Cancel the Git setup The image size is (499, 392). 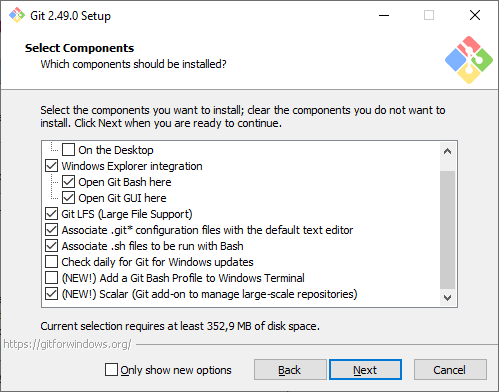point(450,370)
